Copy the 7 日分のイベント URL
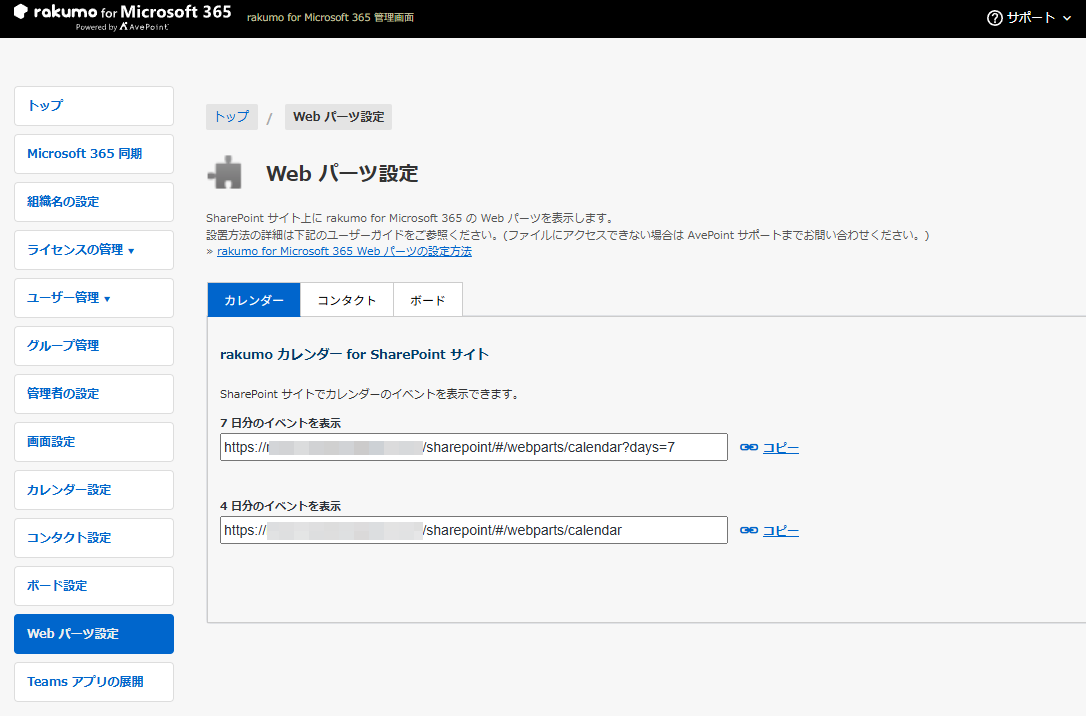The height and width of the screenshot is (716, 1086). [x=781, y=447]
